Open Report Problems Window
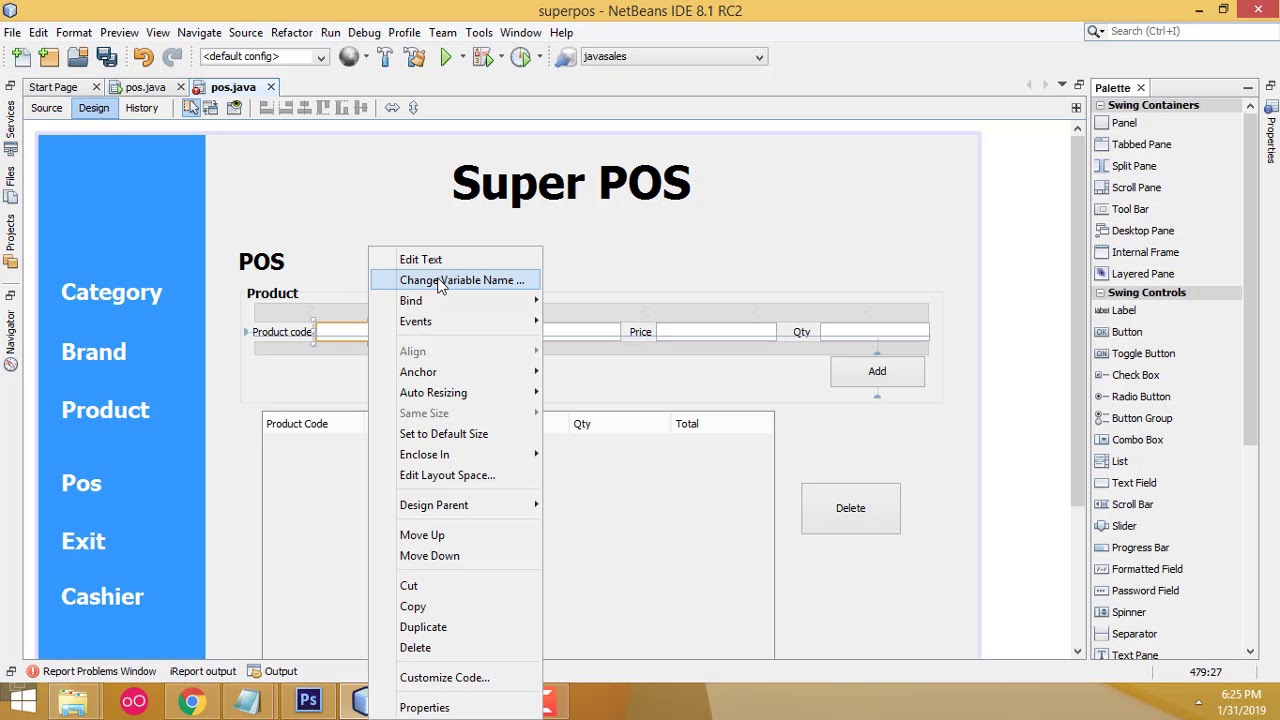The height and width of the screenshot is (720, 1280). [91, 672]
